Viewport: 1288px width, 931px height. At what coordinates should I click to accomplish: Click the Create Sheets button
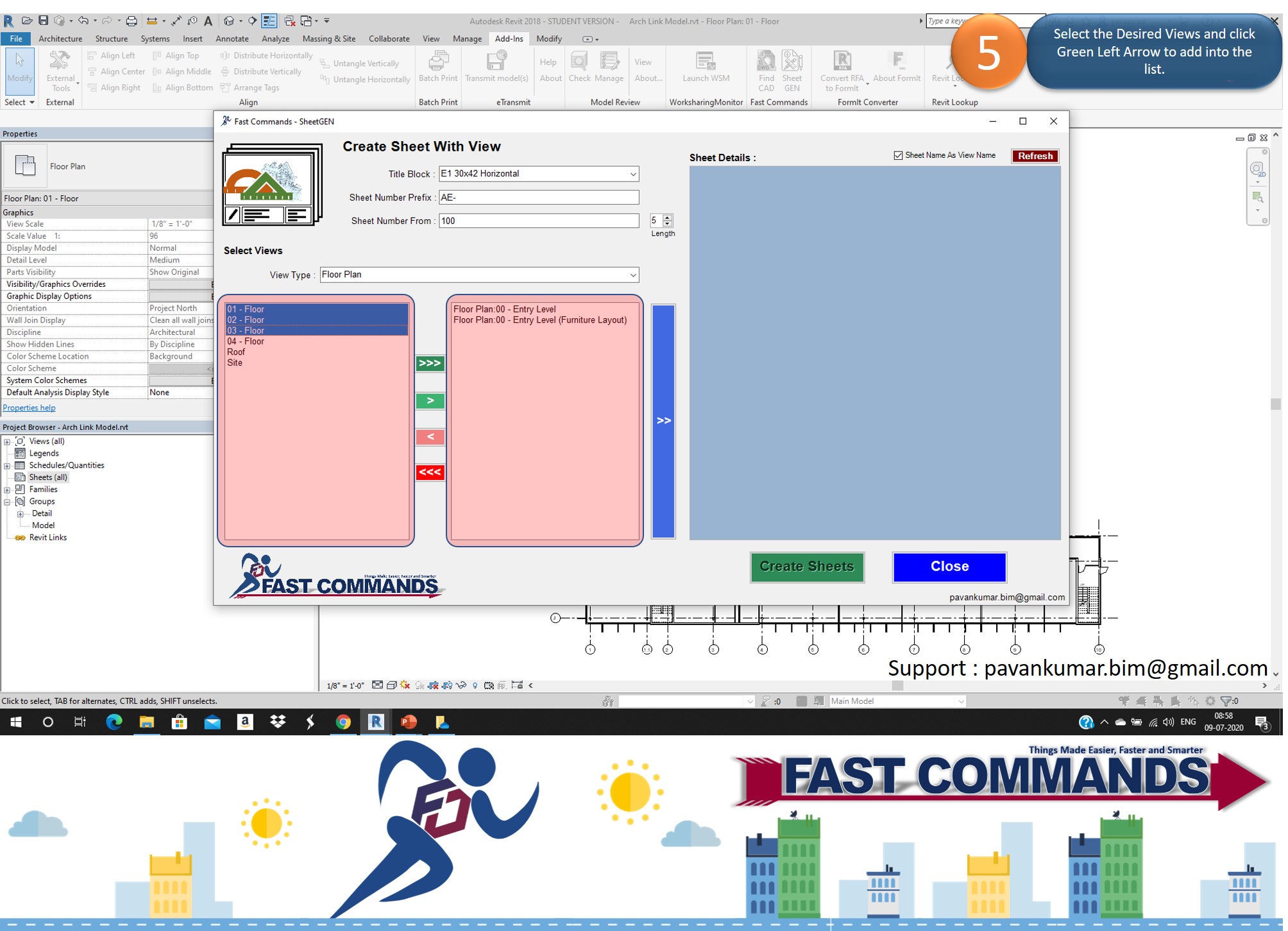coord(807,567)
